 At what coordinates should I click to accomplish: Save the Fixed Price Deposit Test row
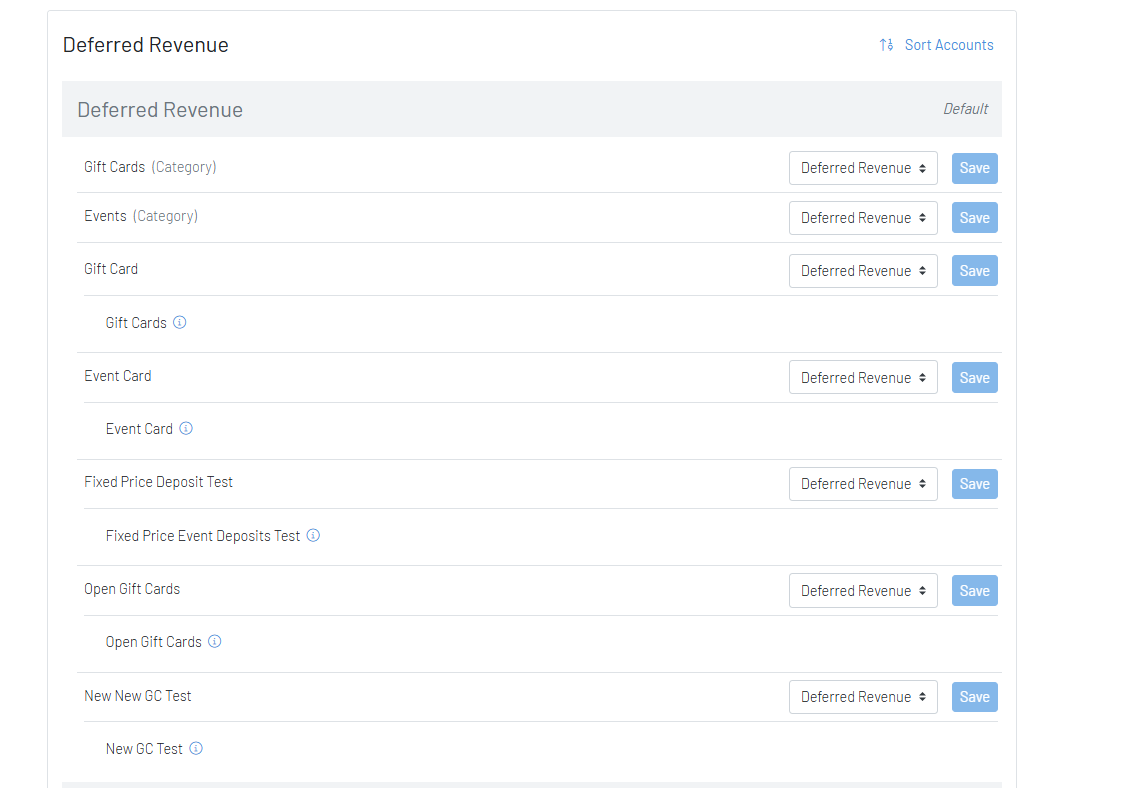pos(974,484)
